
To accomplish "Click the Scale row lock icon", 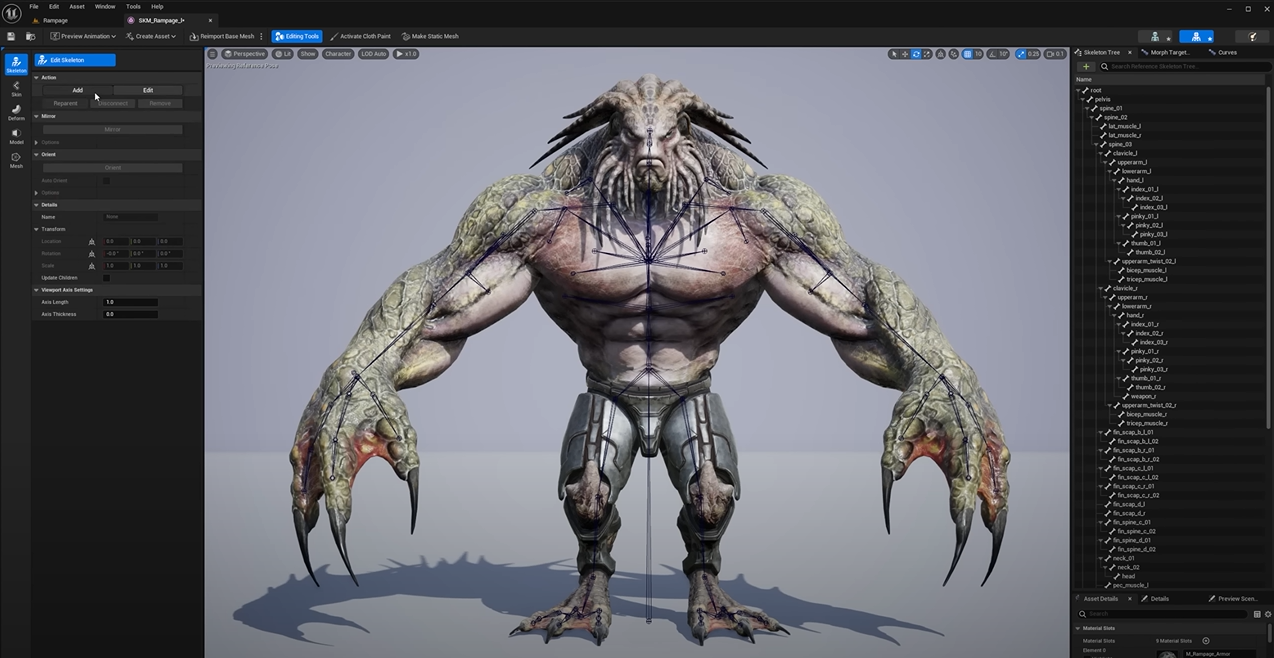I will coord(92,266).
